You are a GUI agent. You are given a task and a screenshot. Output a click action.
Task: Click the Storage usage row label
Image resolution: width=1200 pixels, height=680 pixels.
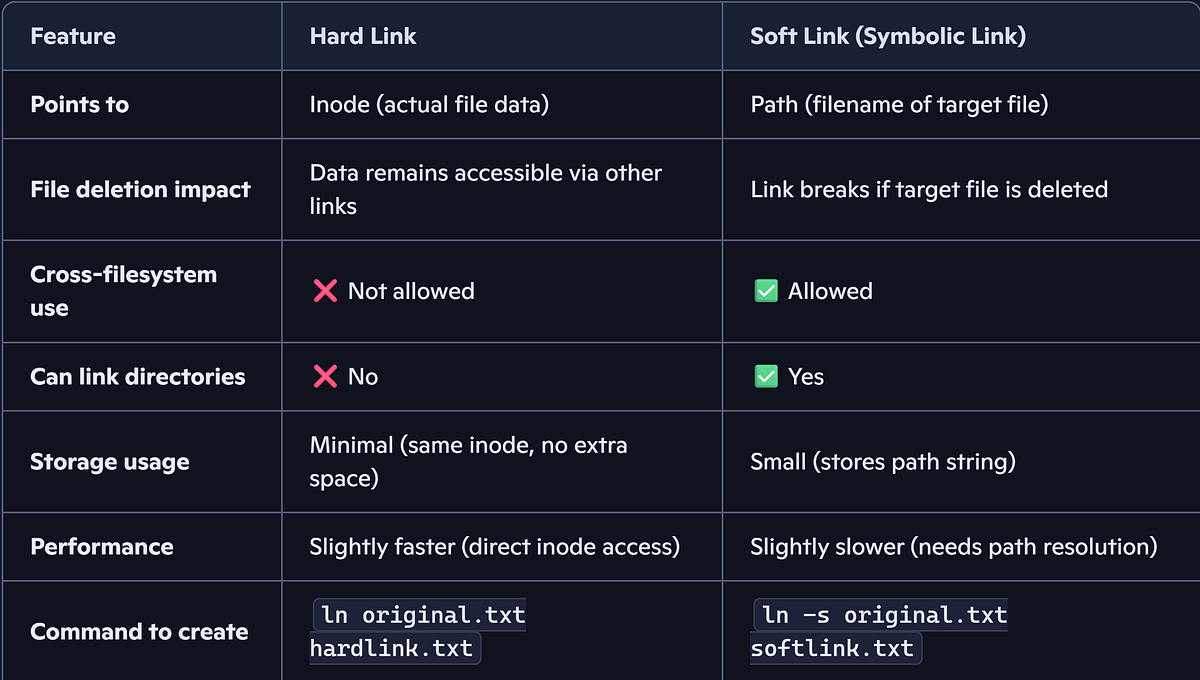tap(110, 461)
